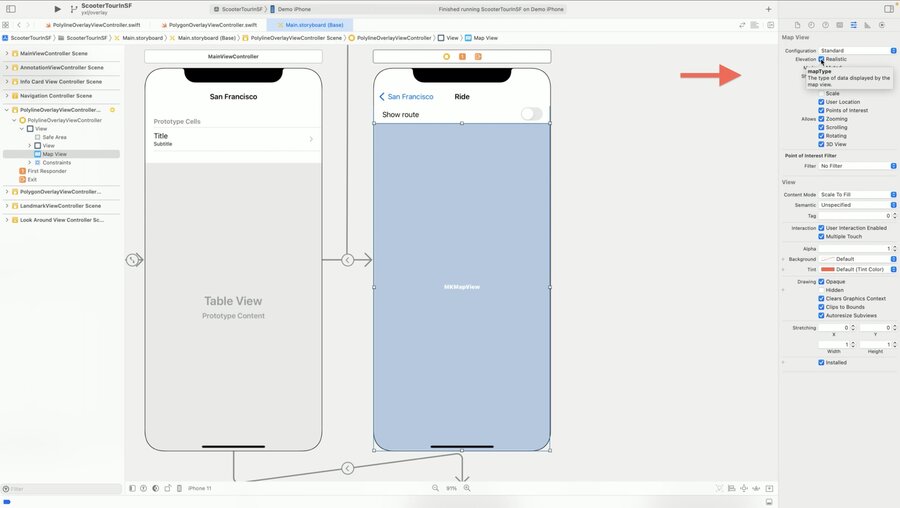Toggle the inspector panel at the top right
This screenshot has width=900, height=508.
point(889,9)
